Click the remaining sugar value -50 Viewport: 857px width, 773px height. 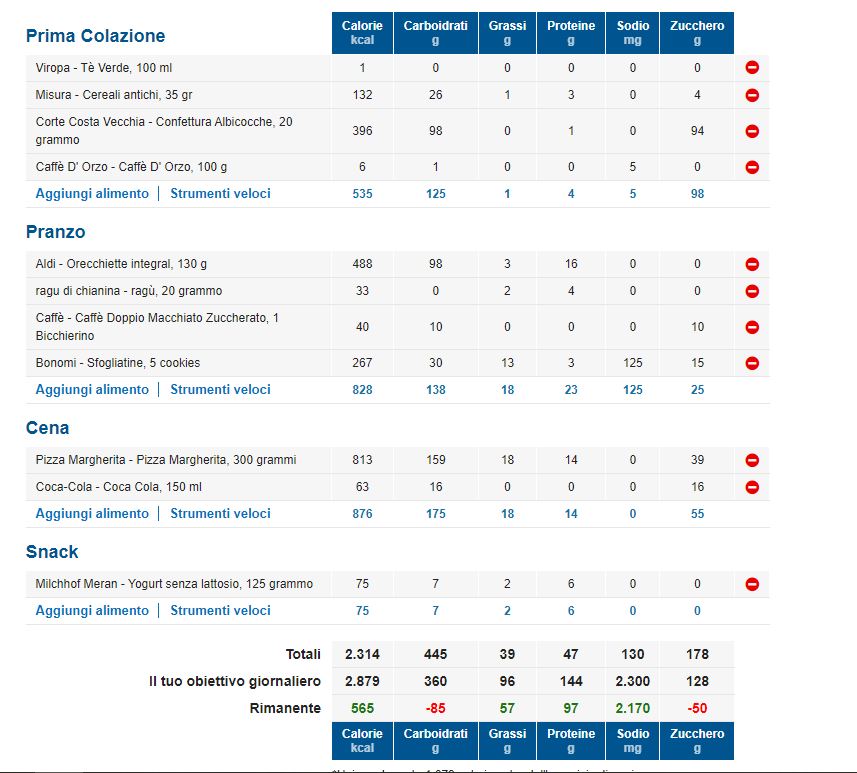click(697, 708)
